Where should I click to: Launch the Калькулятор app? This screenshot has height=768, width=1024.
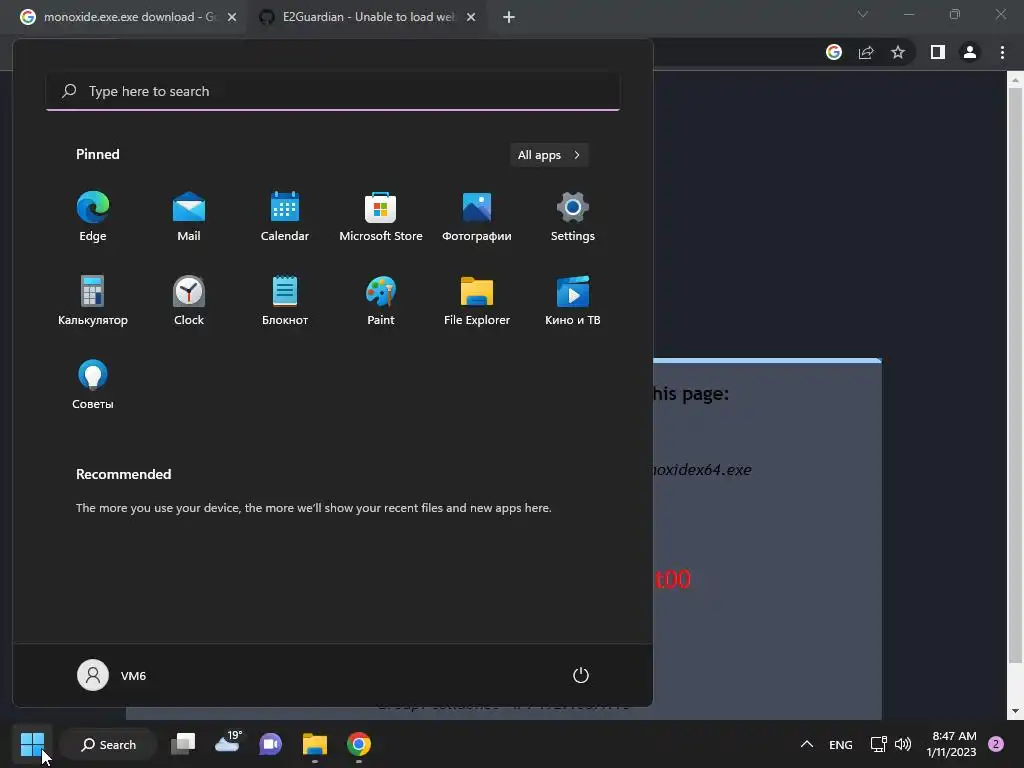point(93,301)
